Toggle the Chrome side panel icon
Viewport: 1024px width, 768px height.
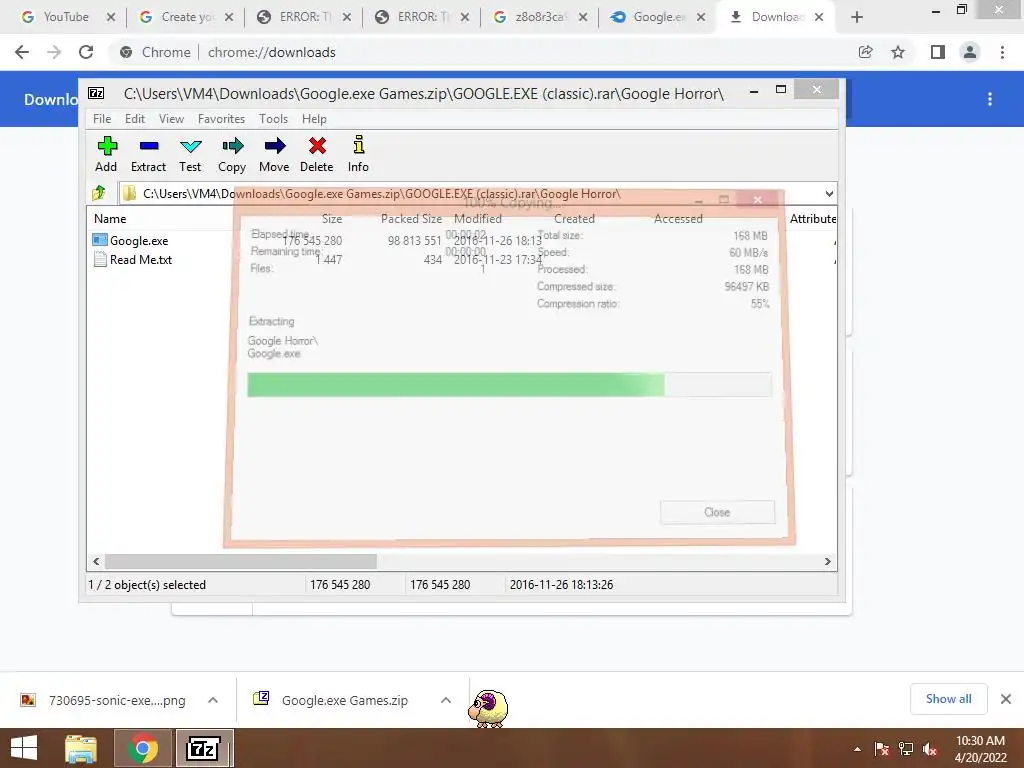point(938,52)
